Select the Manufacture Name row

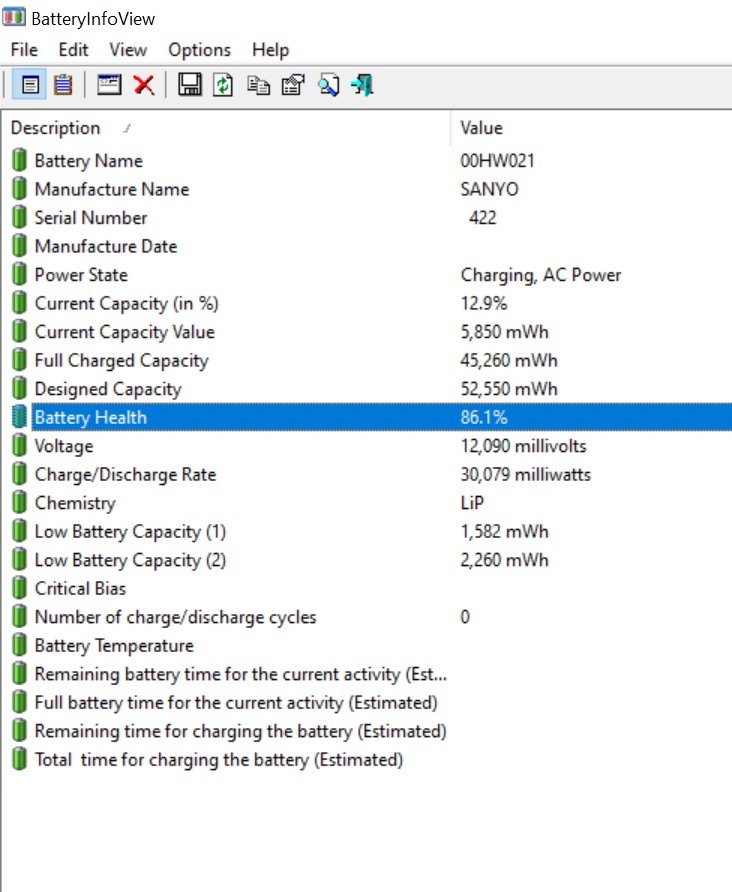367,189
